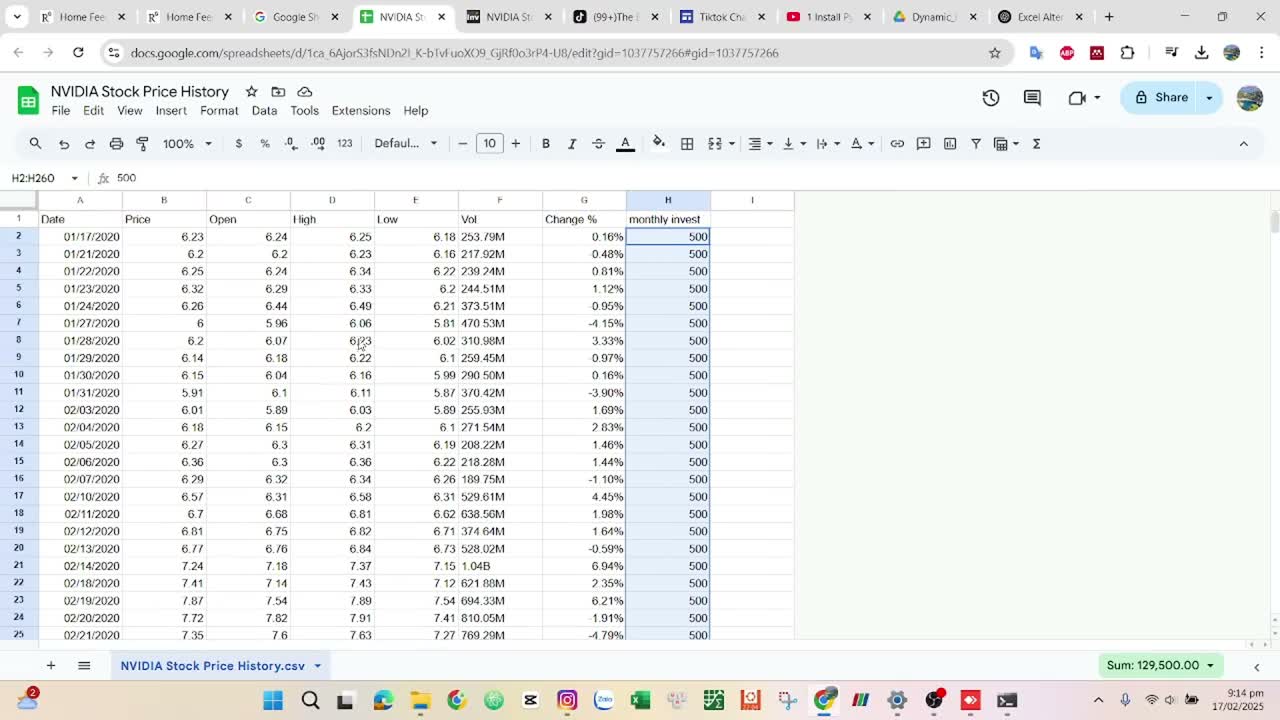Image resolution: width=1280 pixels, height=720 pixels.
Task: Open the Extensions menu
Action: (x=360, y=111)
